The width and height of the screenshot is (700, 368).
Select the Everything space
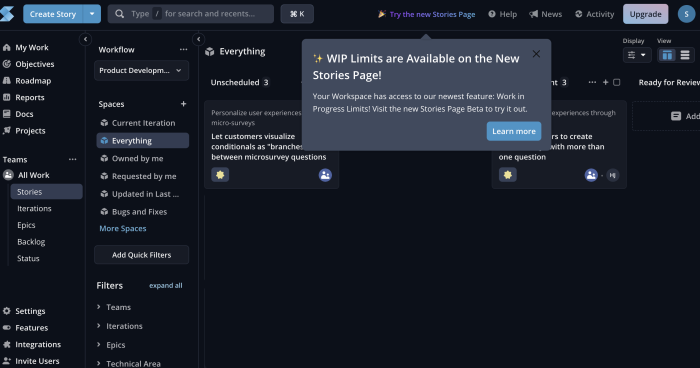(142, 141)
